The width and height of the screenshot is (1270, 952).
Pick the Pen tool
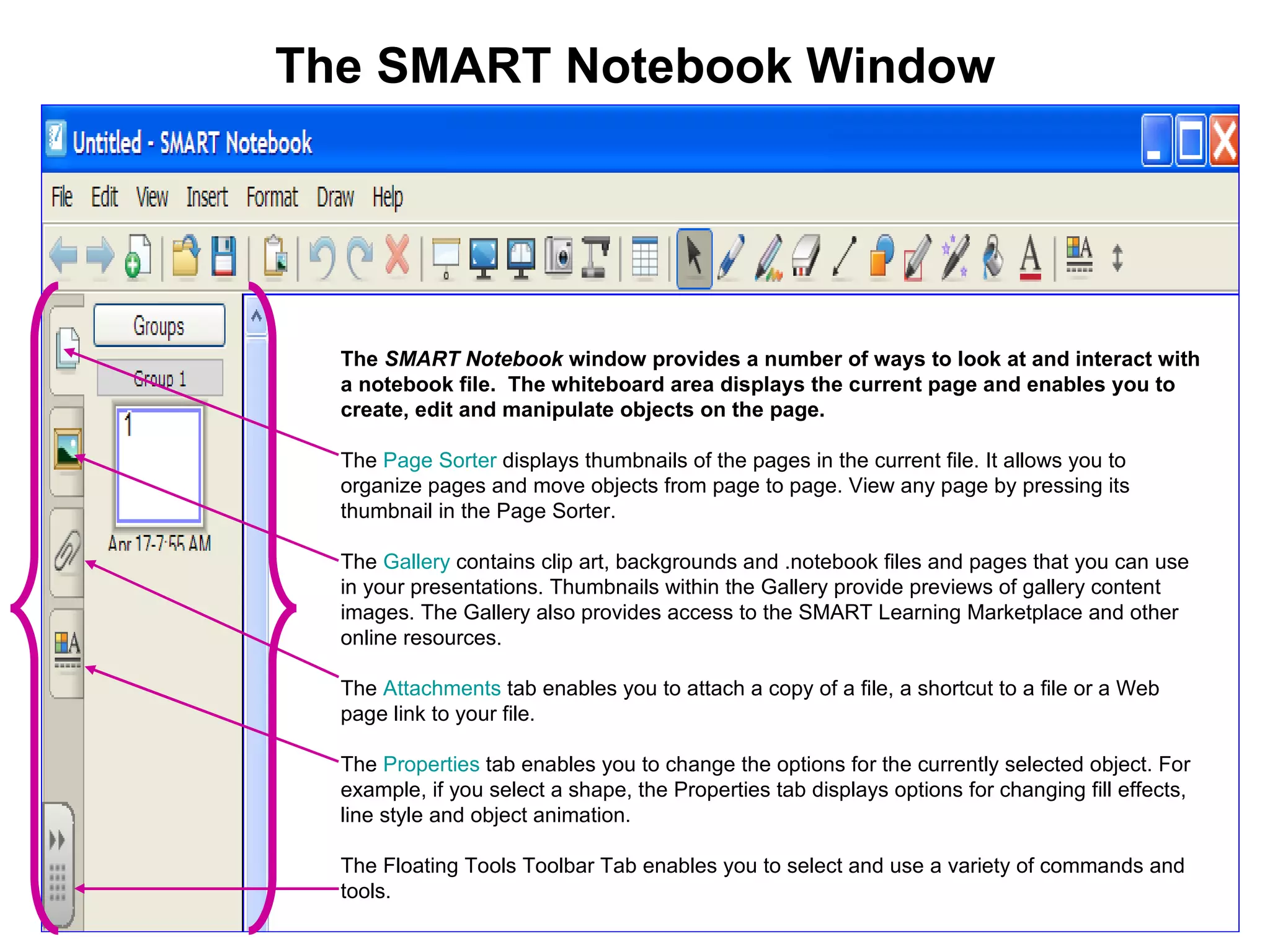(731, 257)
